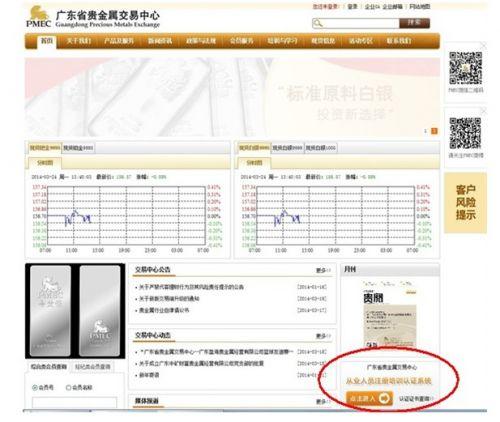Click the 网站地图 sitemap link
Image resolution: width=500 pixels, height=422 pixels.
point(420,6)
